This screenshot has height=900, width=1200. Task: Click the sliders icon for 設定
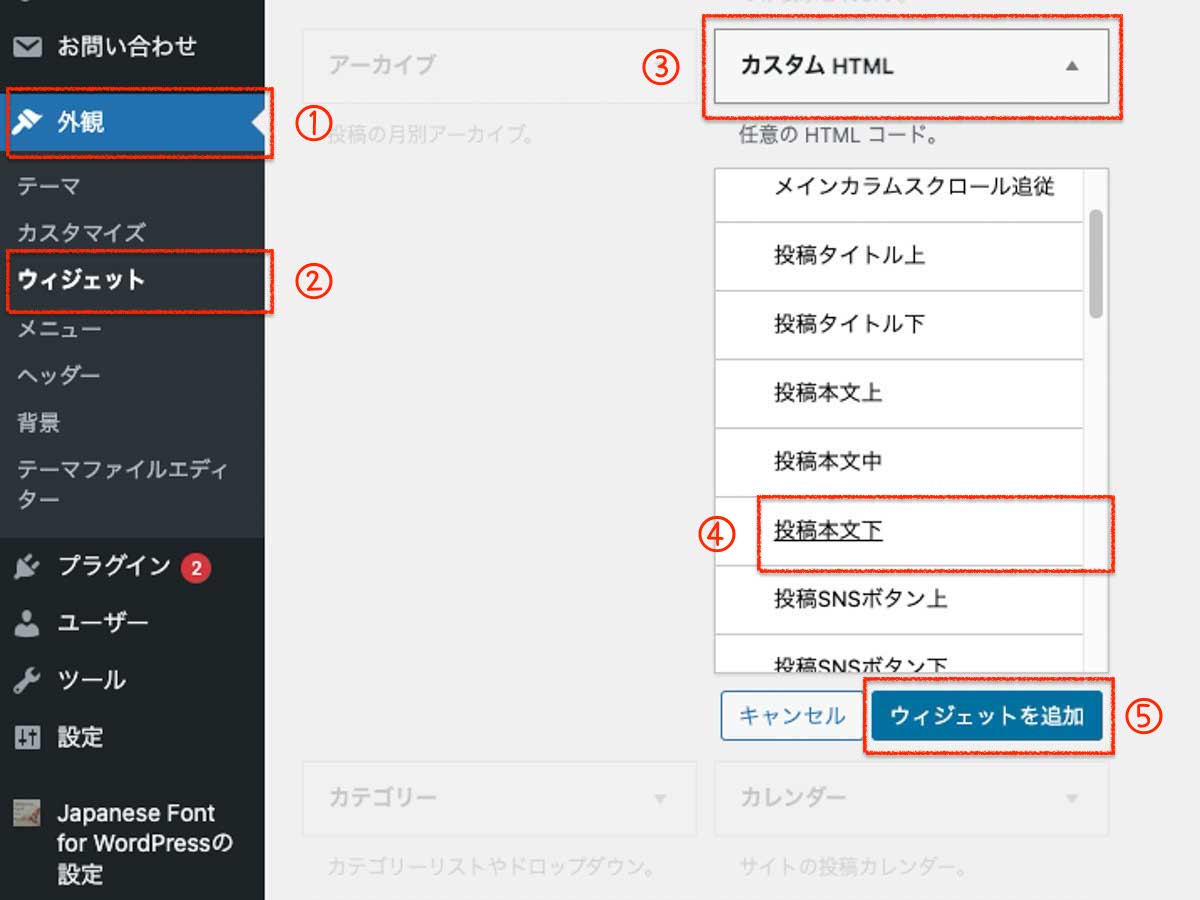pos(27,738)
